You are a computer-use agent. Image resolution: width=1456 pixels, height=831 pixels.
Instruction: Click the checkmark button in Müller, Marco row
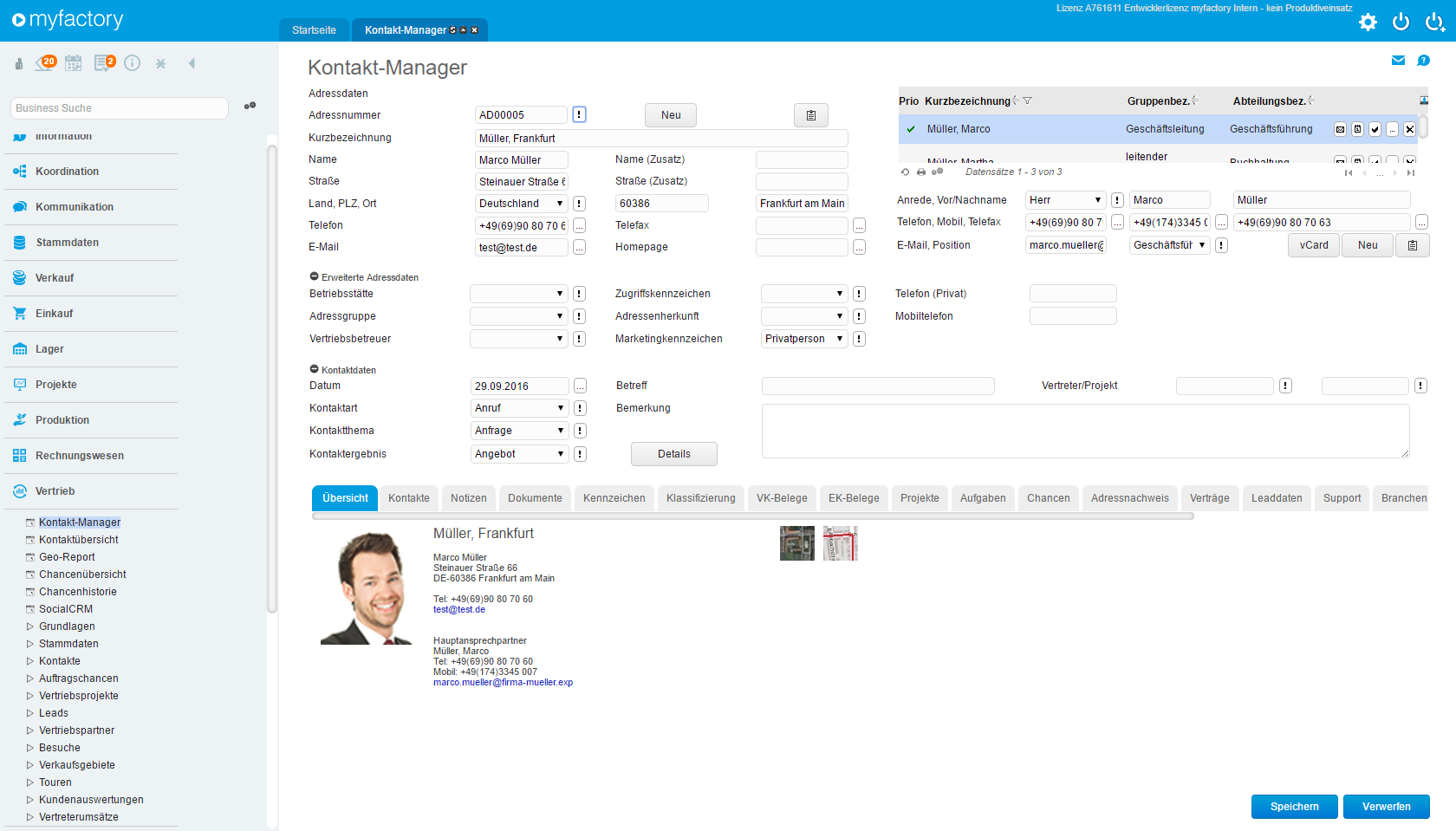point(1375,130)
